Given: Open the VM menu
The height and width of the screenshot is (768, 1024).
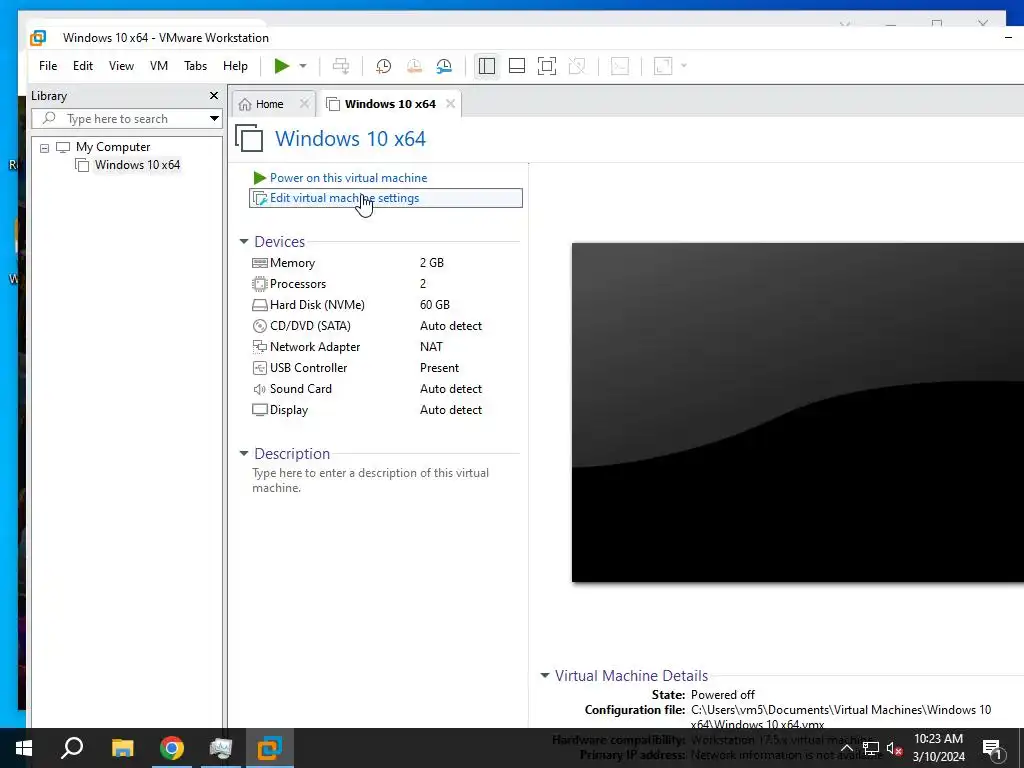Looking at the screenshot, I should point(159,66).
